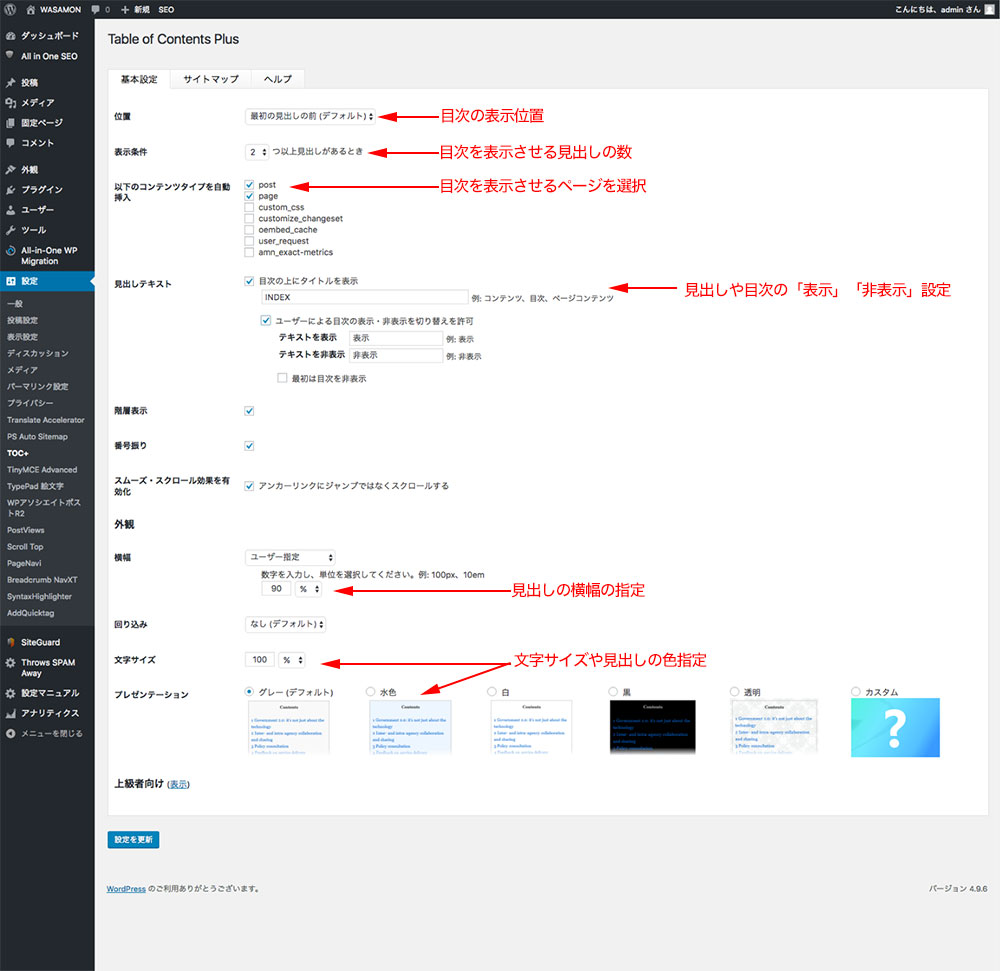Screen dimensions: 1000x971
Task: Click the 横幅 value 90 field
Action: (x=276, y=588)
